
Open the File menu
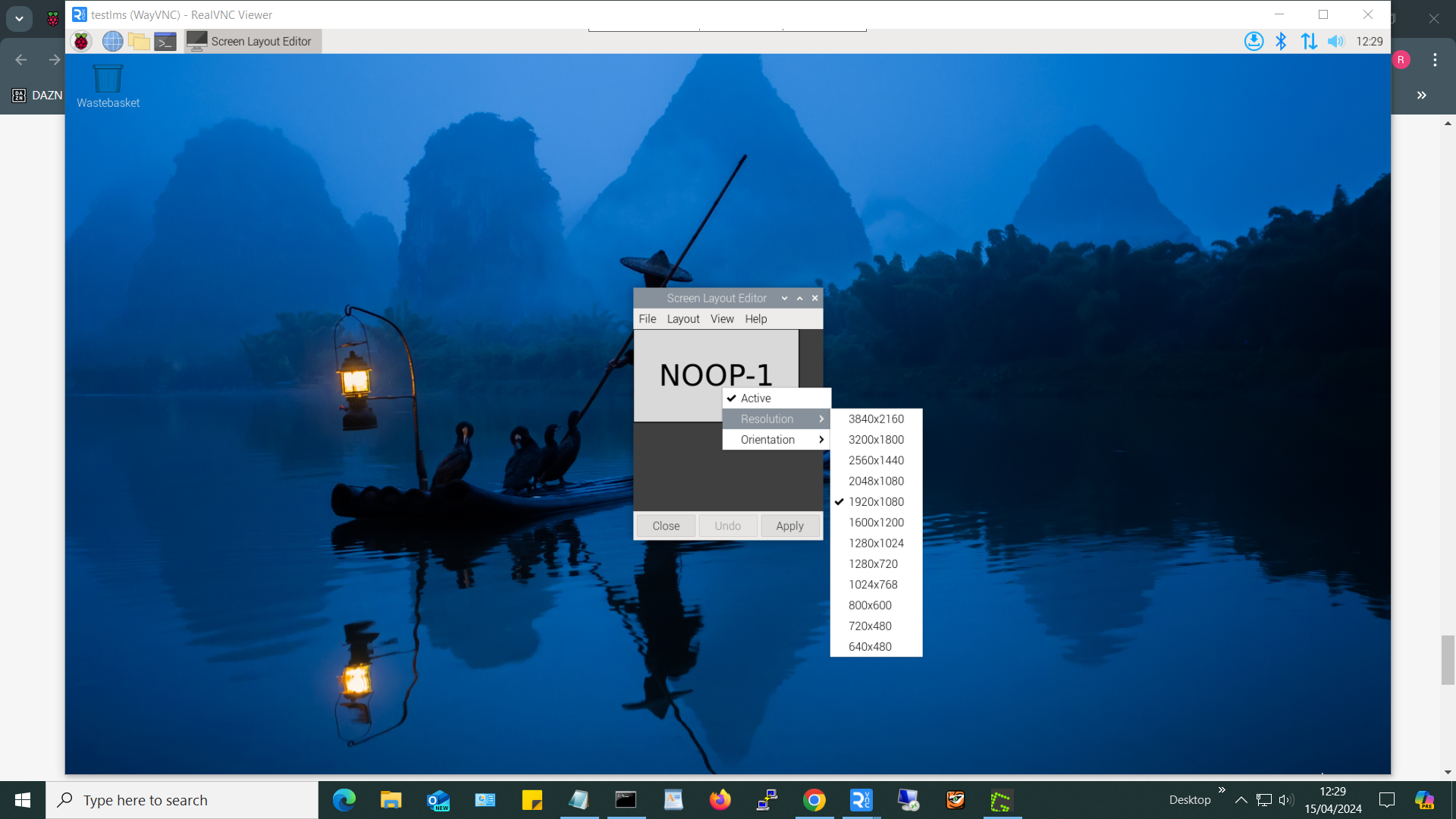pyautogui.click(x=647, y=319)
